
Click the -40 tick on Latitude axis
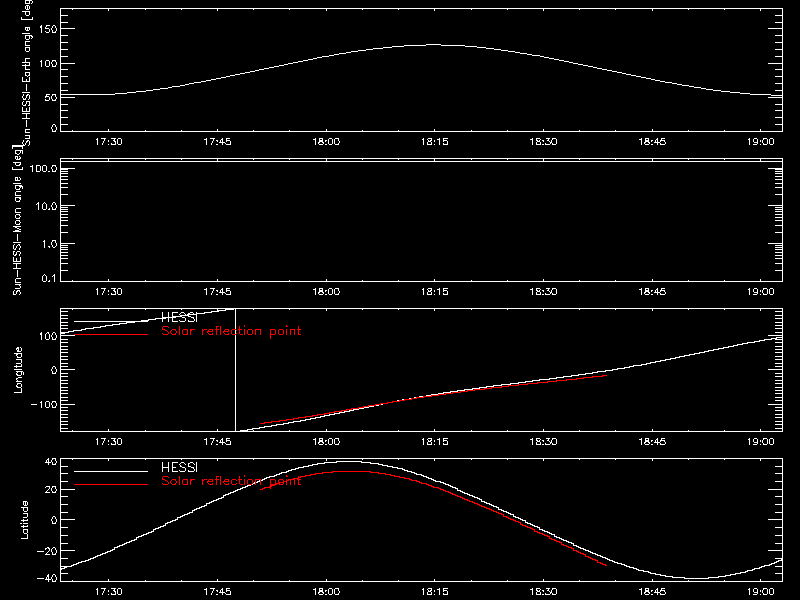click(x=47, y=579)
